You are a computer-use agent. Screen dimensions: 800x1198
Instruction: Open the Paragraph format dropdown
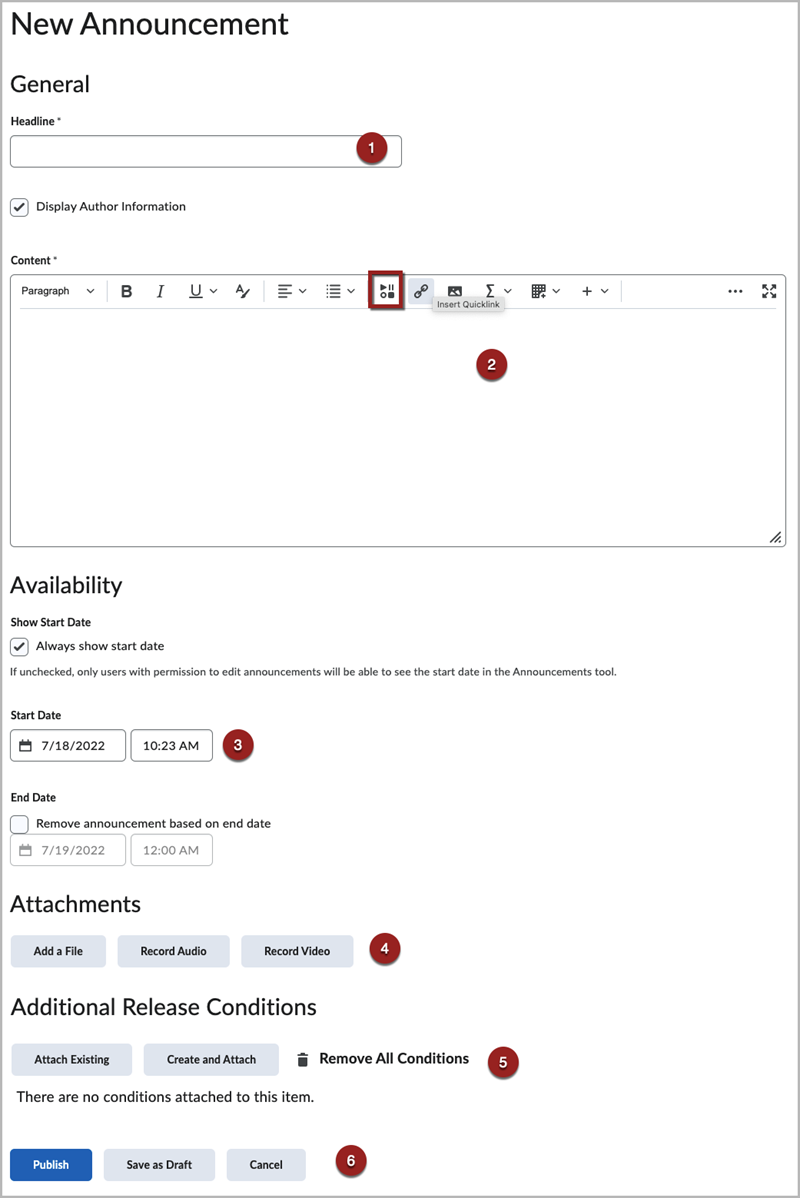pos(58,291)
